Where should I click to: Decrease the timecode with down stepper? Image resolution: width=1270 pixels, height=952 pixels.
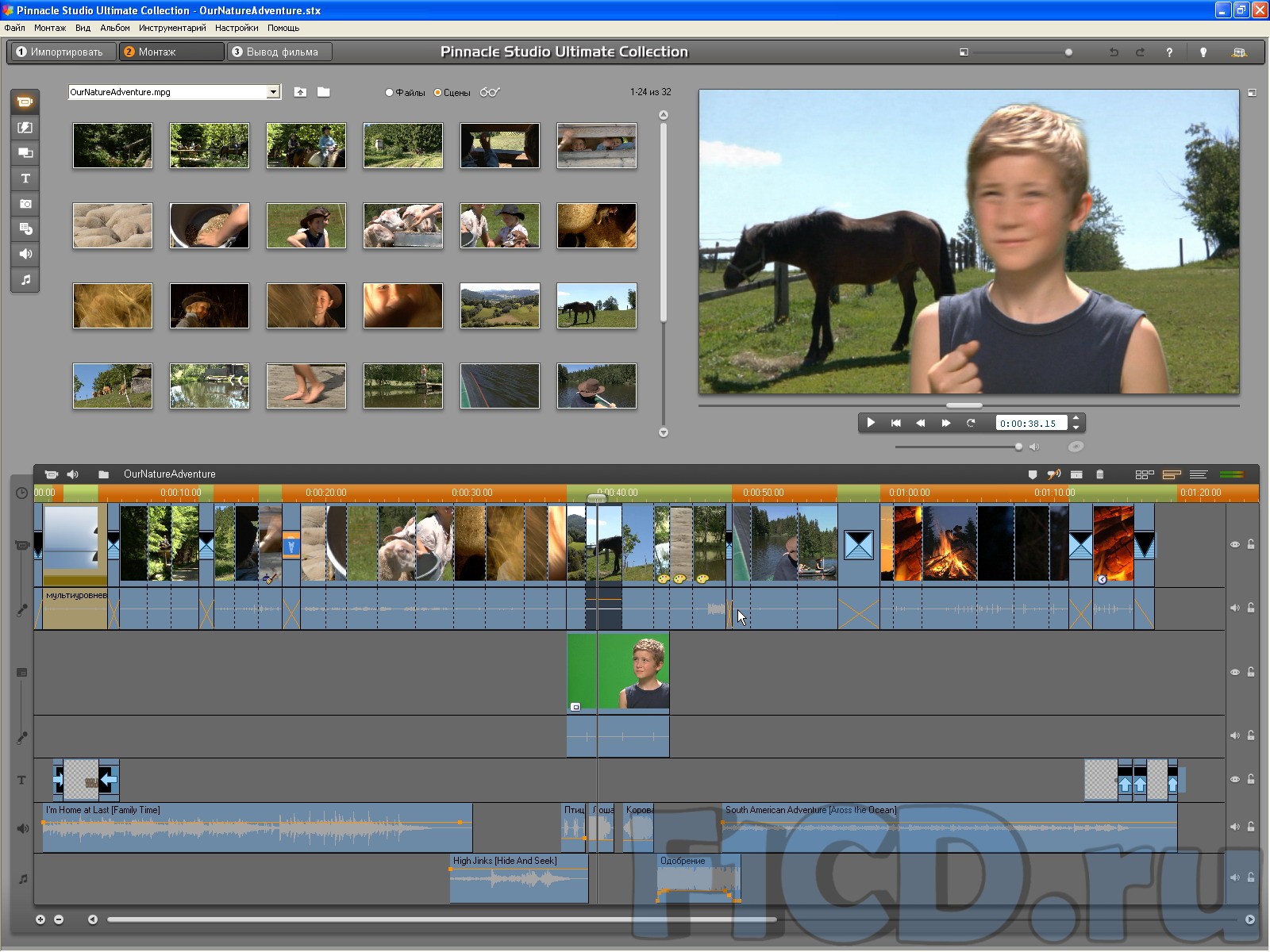(1076, 428)
